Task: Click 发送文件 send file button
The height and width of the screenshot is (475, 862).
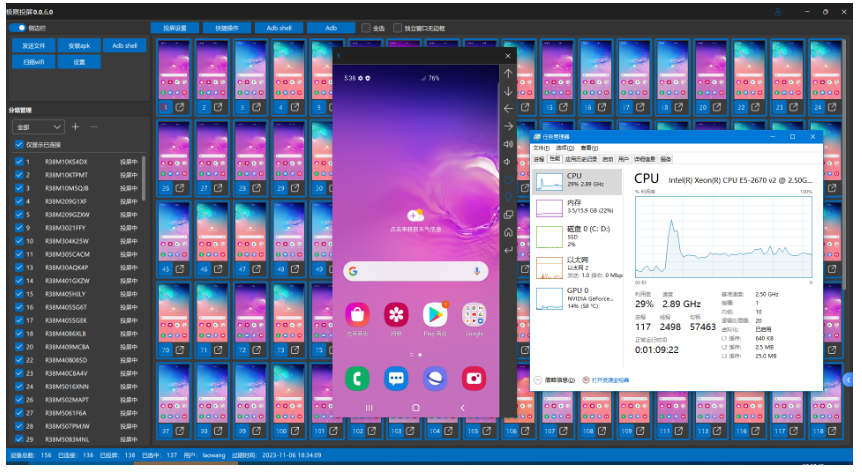Action: (x=34, y=46)
